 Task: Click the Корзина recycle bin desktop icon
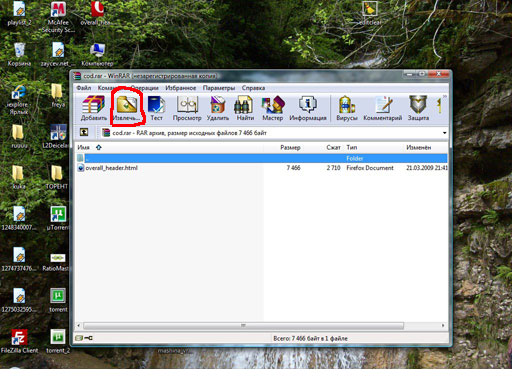(x=19, y=54)
